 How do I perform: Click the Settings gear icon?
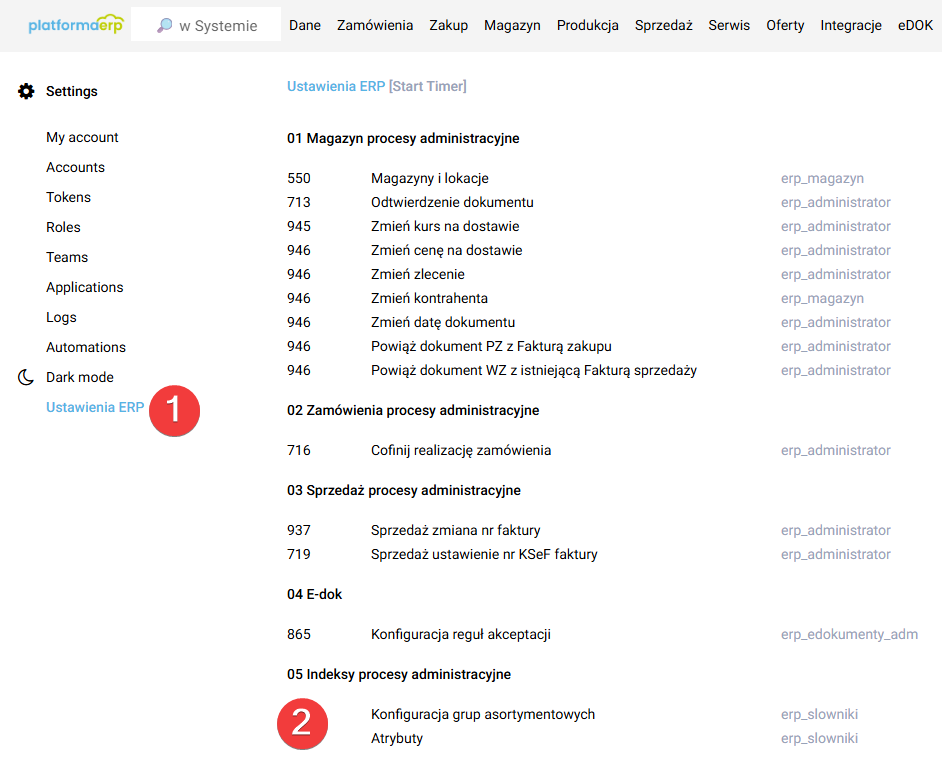point(26,91)
